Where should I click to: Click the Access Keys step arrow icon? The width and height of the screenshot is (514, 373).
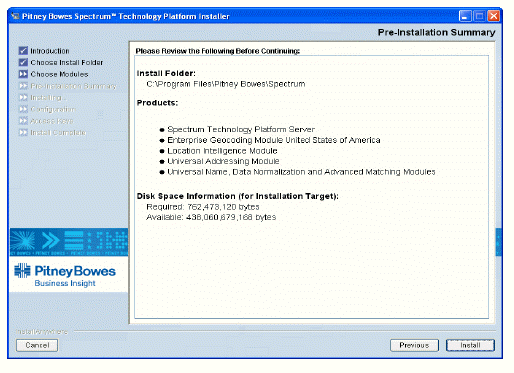pyautogui.click(x=23, y=121)
